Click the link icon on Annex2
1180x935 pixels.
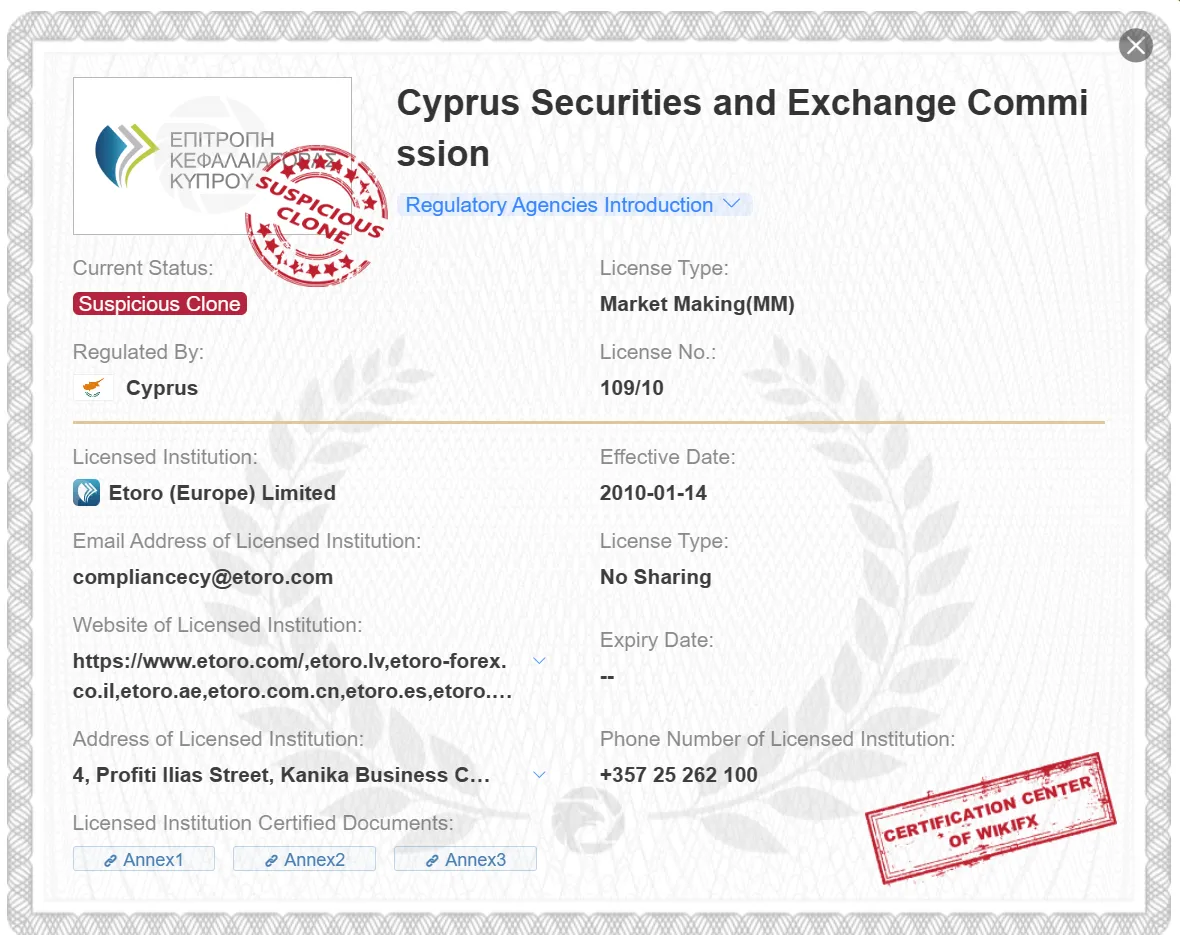tap(272, 860)
